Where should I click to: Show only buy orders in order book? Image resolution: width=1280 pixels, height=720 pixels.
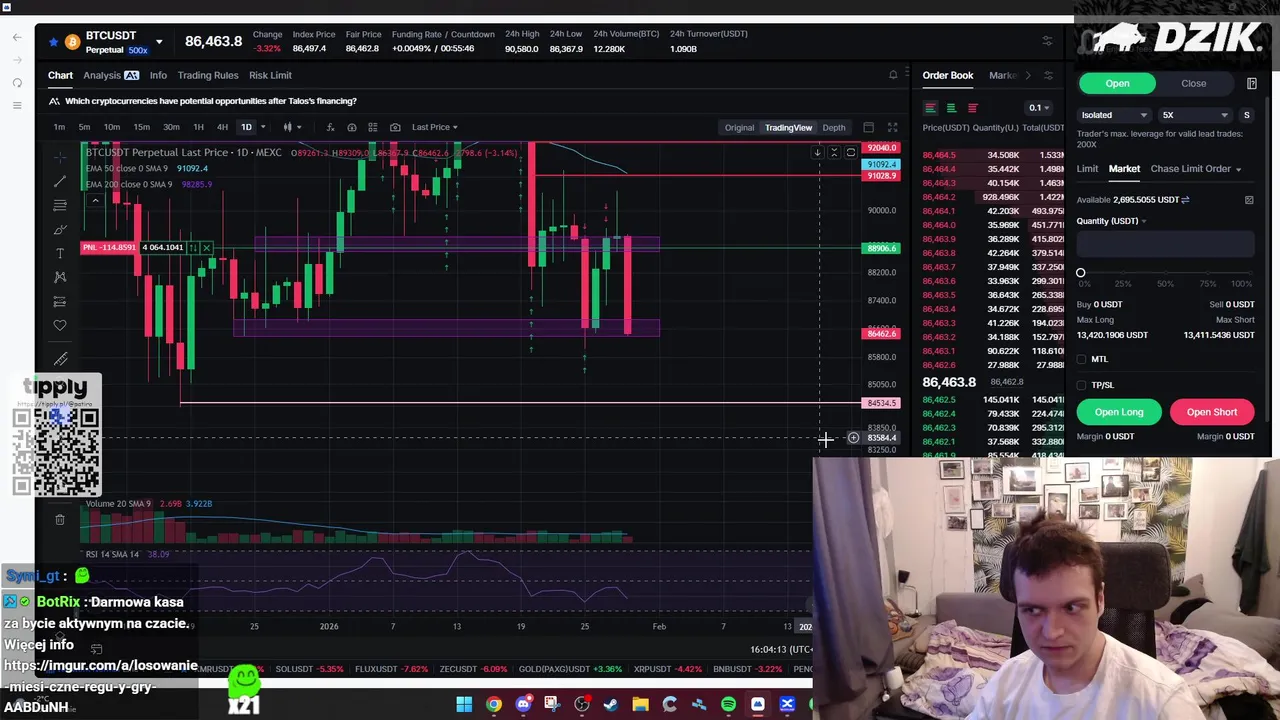tap(951, 108)
